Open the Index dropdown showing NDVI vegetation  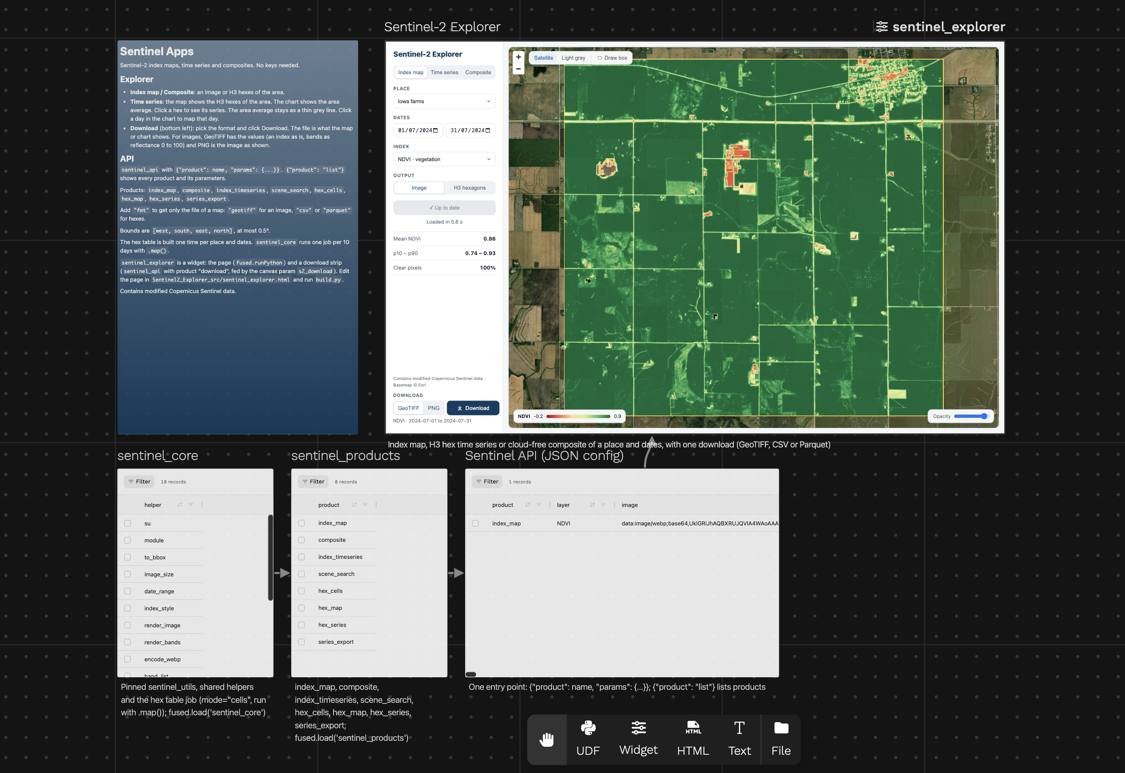(444, 159)
